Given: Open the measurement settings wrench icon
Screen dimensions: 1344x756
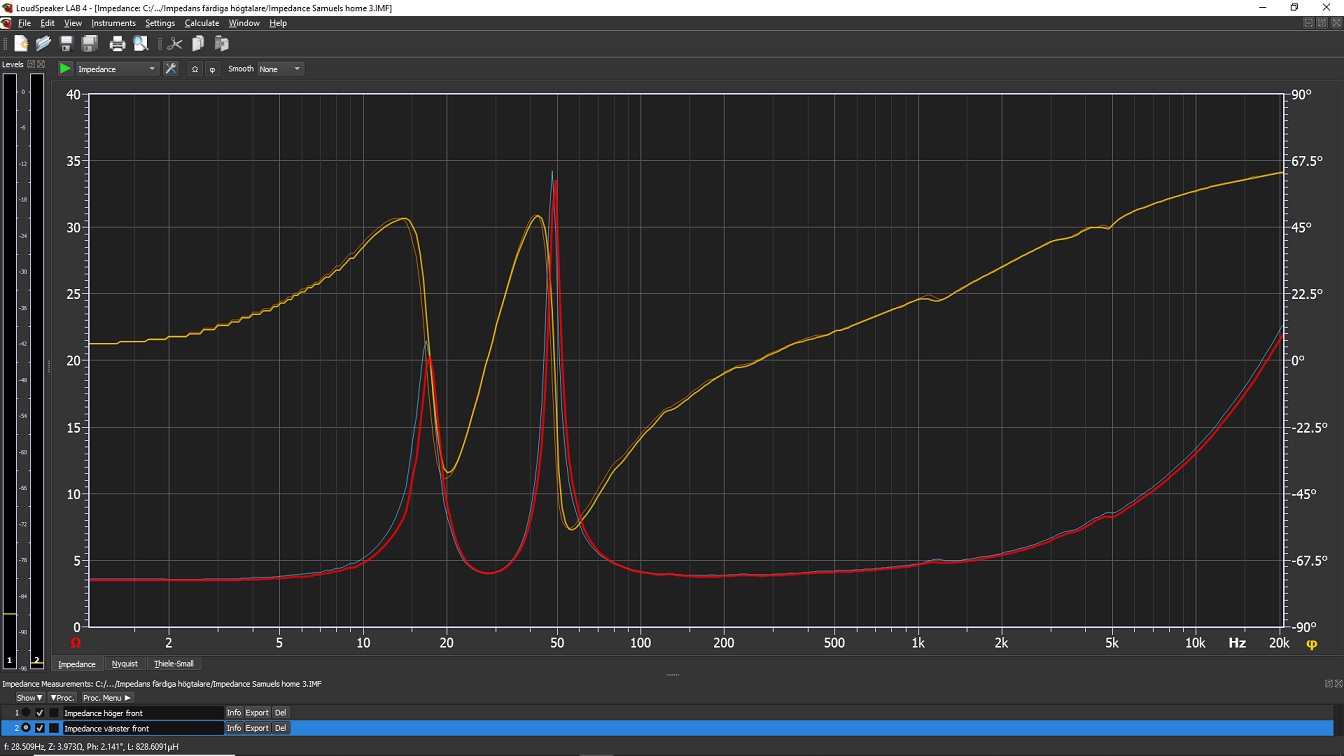Looking at the screenshot, I should pos(171,69).
